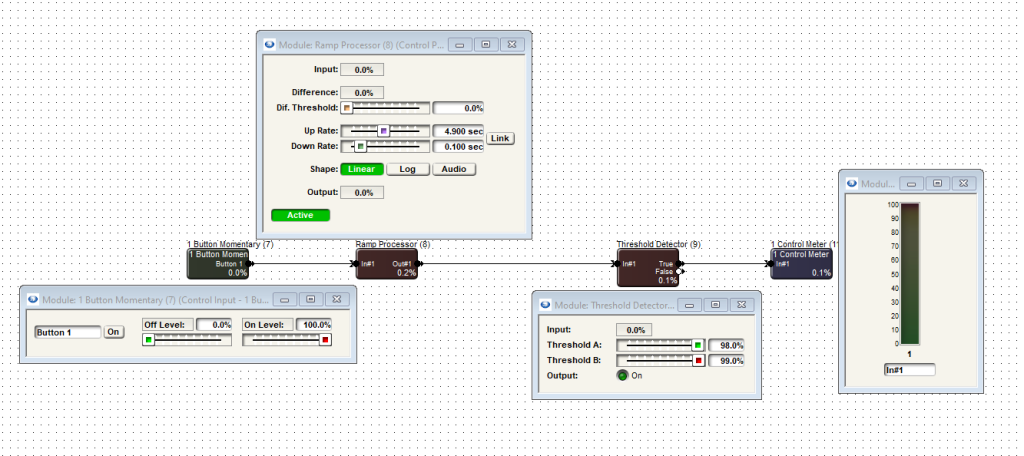
Task: Select the 1 Control Meter block
Action: 802,264
